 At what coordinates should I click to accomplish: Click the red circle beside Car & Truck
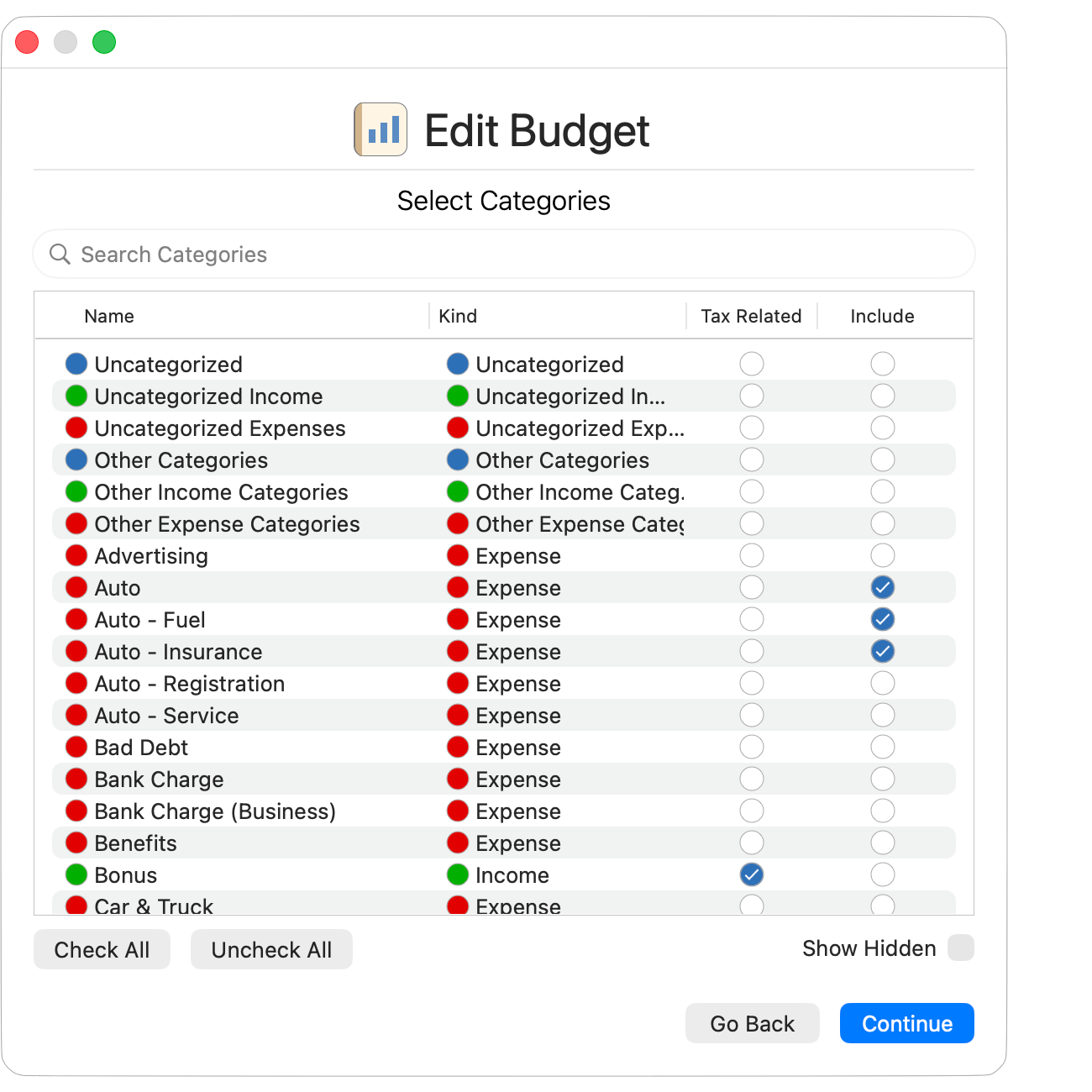click(x=76, y=906)
